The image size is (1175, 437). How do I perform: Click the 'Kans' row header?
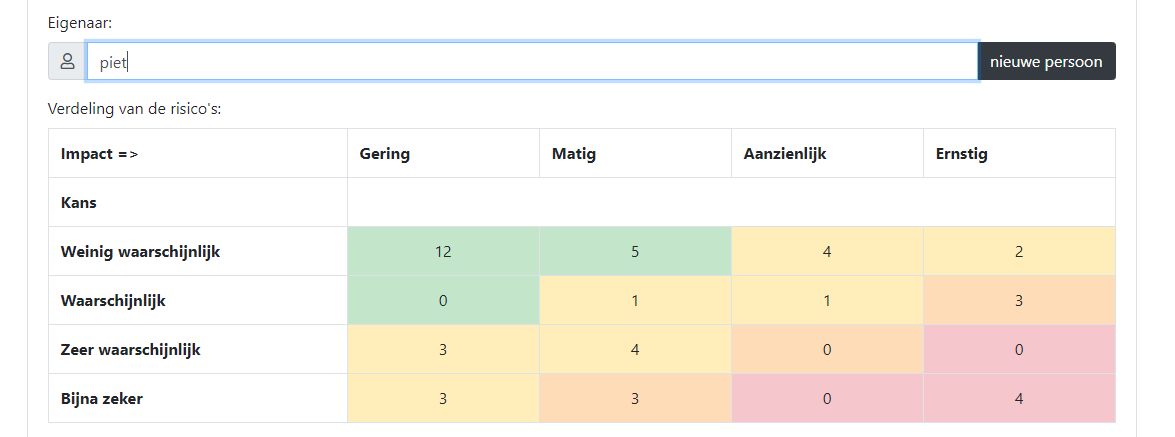[x=198, y=202]
